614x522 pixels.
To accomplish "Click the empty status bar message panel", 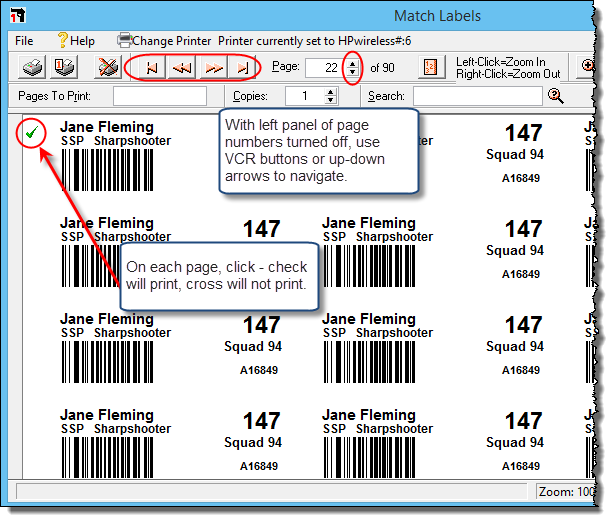I will (x=272, y=491).
